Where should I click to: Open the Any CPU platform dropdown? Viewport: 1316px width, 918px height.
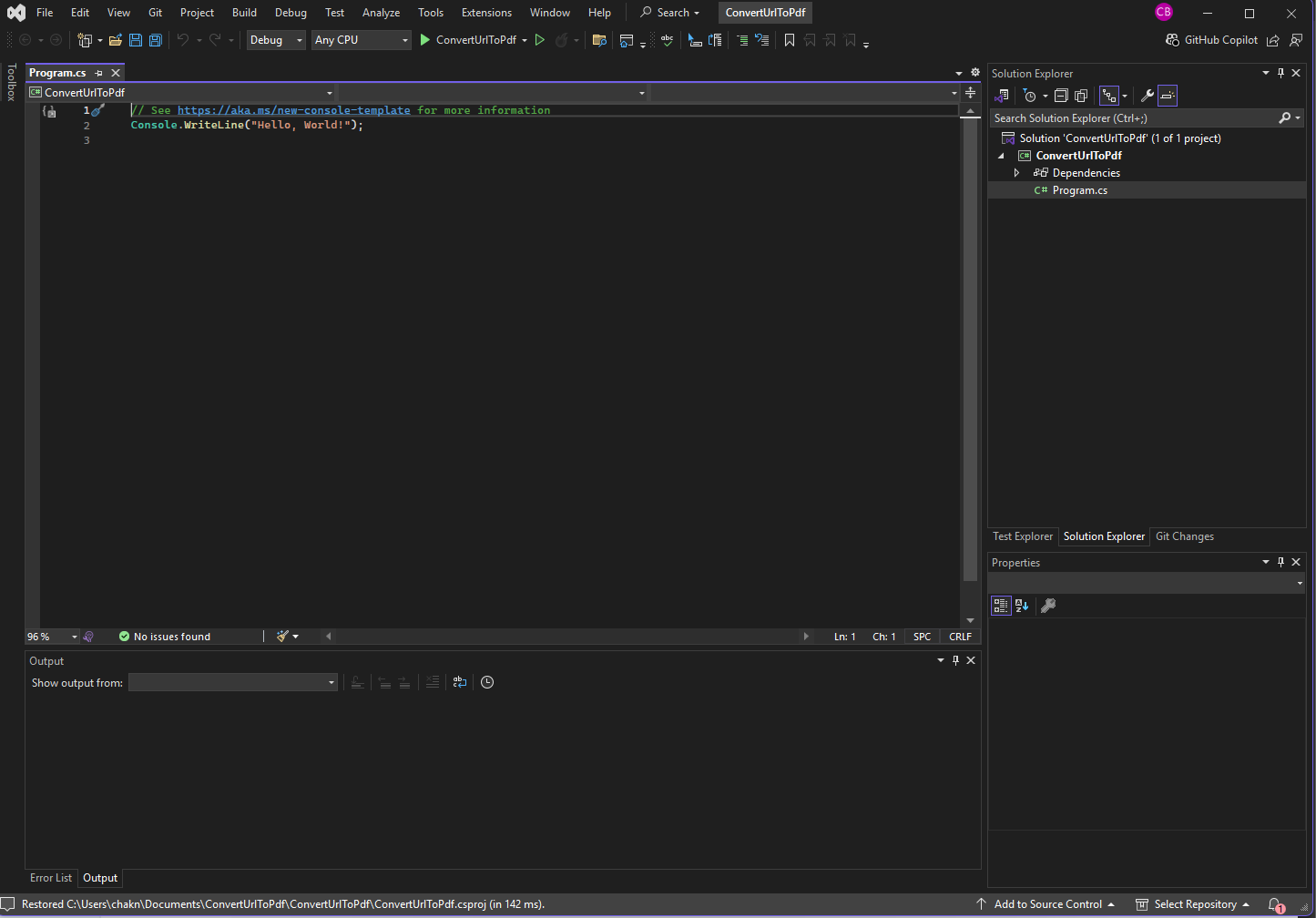tap(362, 40)
